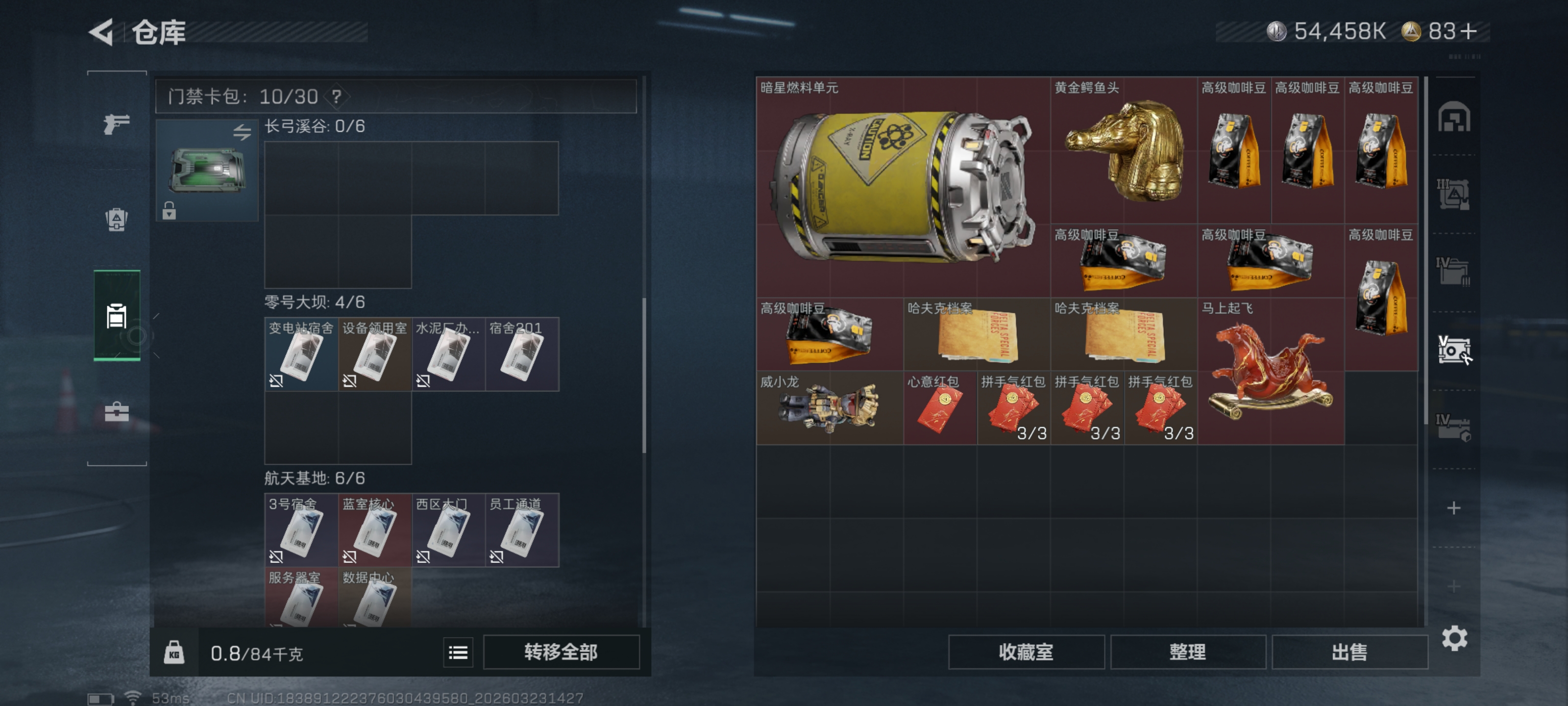Click the keycard list scrollbar

[644, 375]
